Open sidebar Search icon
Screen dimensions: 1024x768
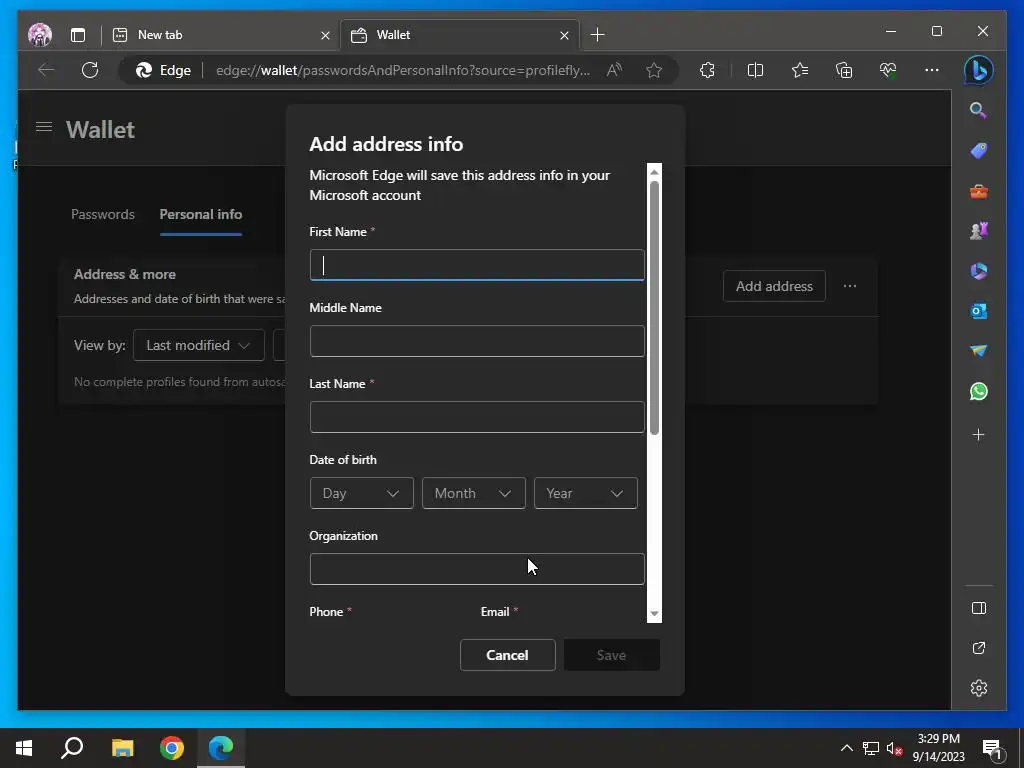click(x=978, y=110)
